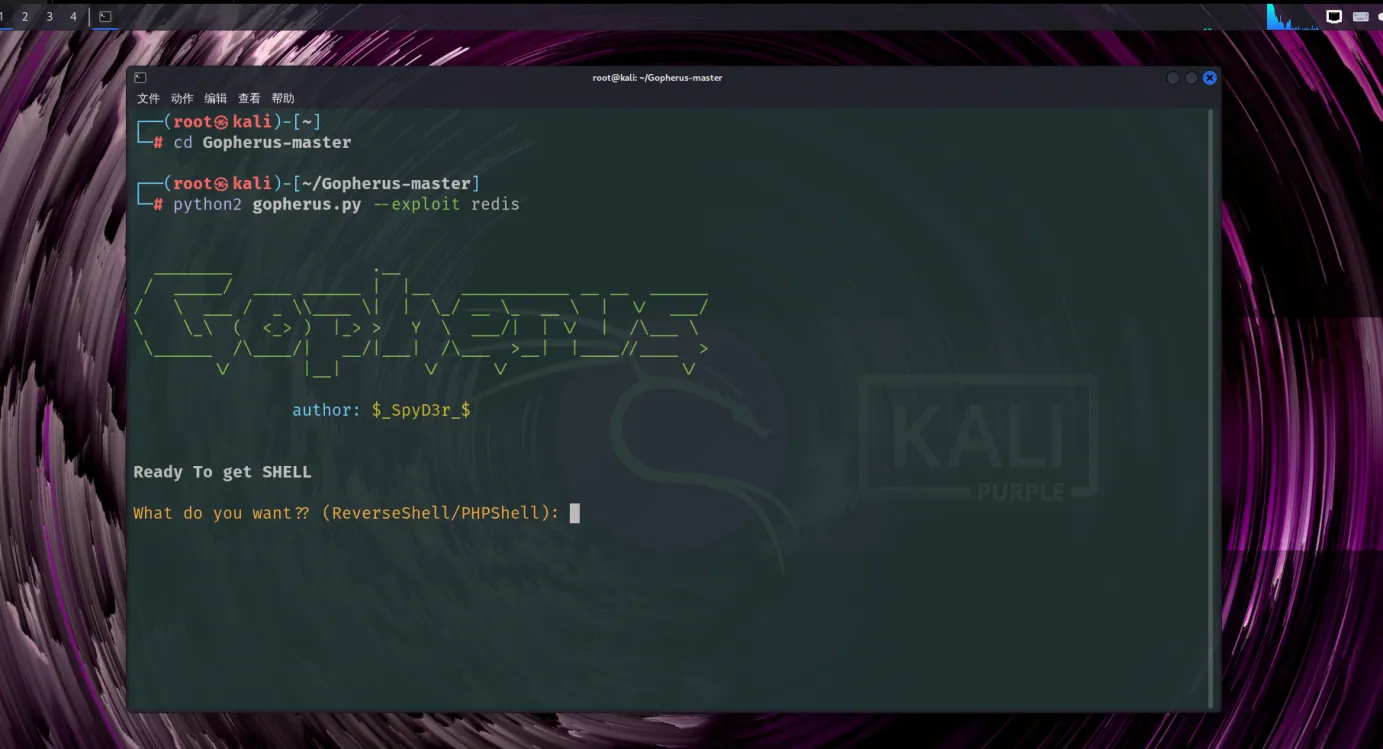The width and height of the screenshot is (1383, 749).
Task: Switch to workspace 2 in top panel
Action: pos(25,16)
